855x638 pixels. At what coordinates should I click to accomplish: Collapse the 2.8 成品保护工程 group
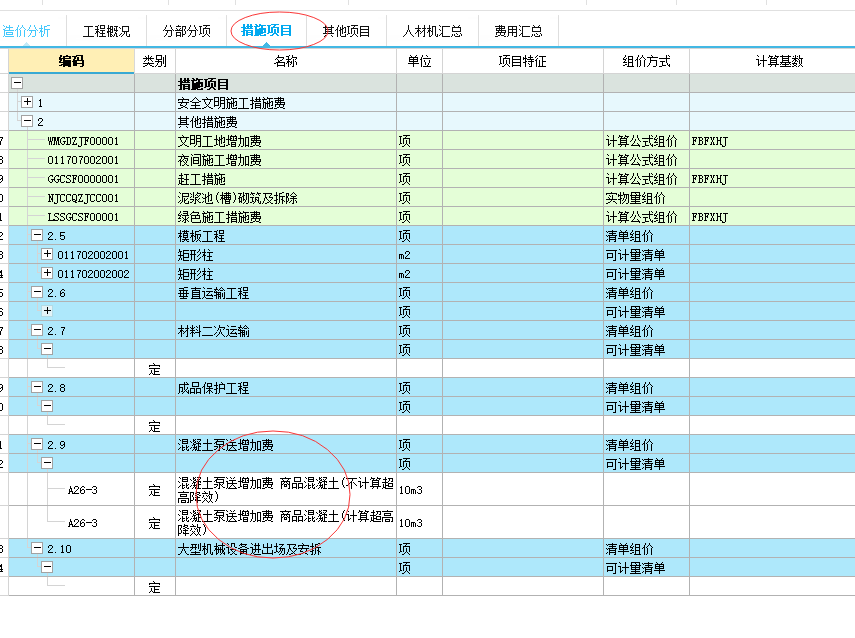(x=37, y=387)
